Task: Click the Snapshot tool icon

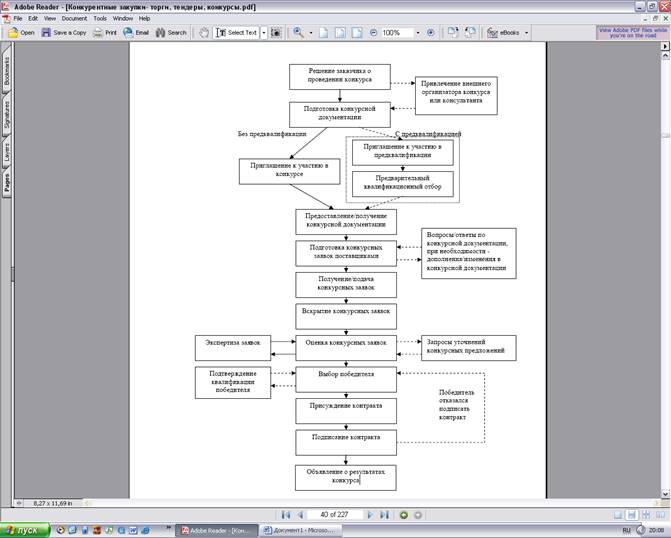Action: point(277,32)
